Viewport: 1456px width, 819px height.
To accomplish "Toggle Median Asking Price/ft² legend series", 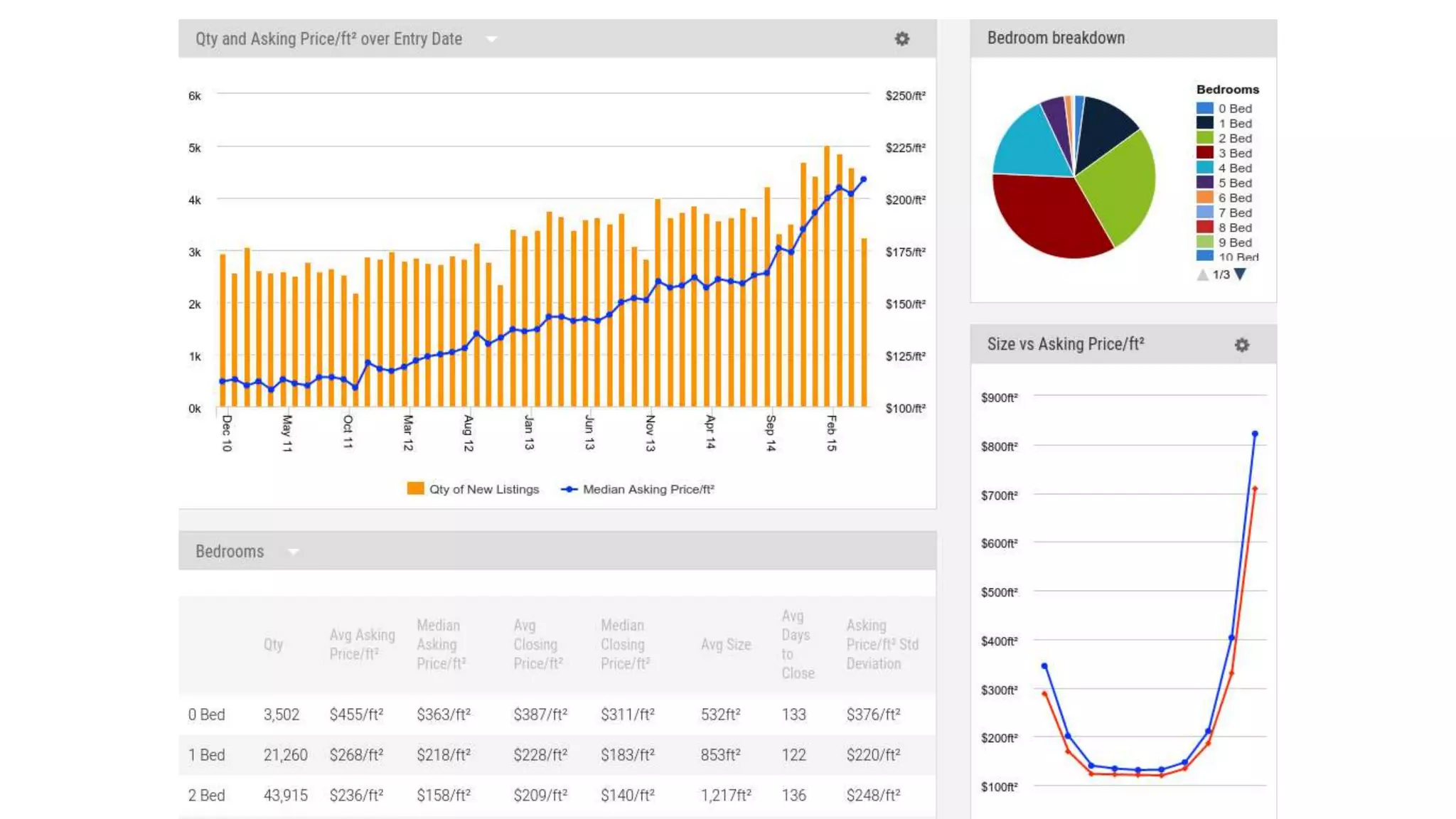I will click(x=638, y=489).
